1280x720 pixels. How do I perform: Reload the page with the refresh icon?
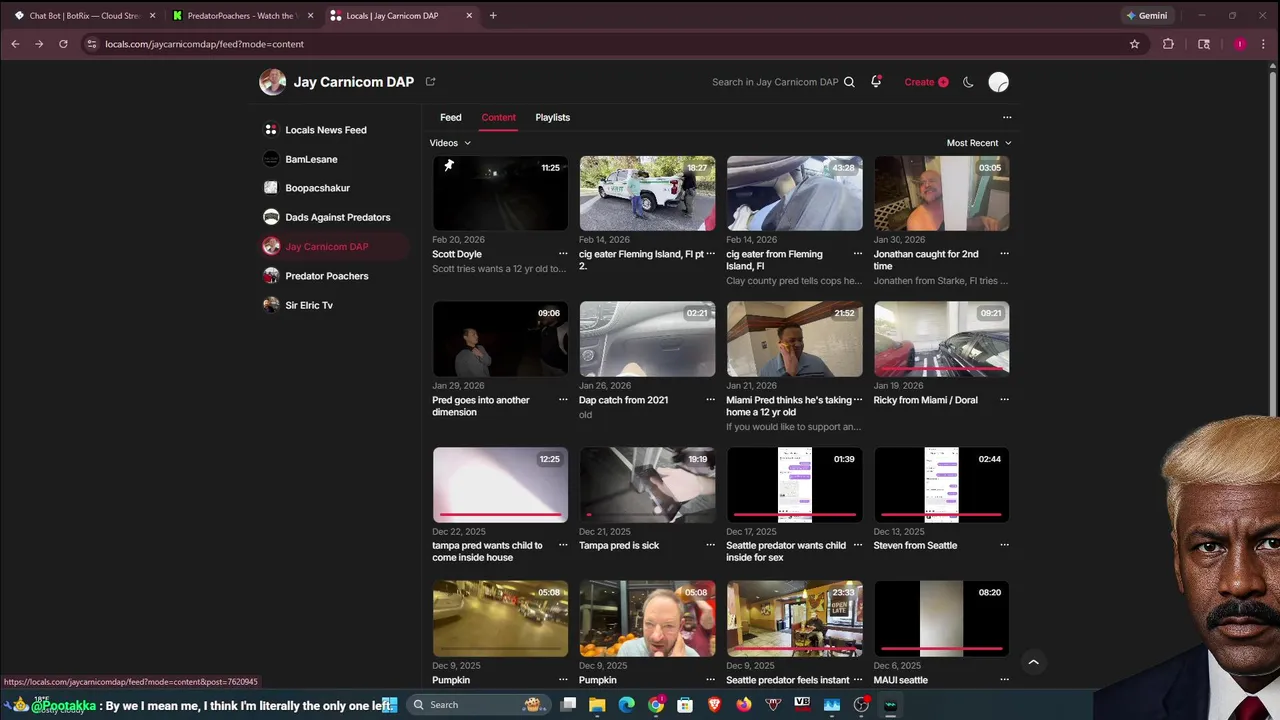(x=63, y=44)
